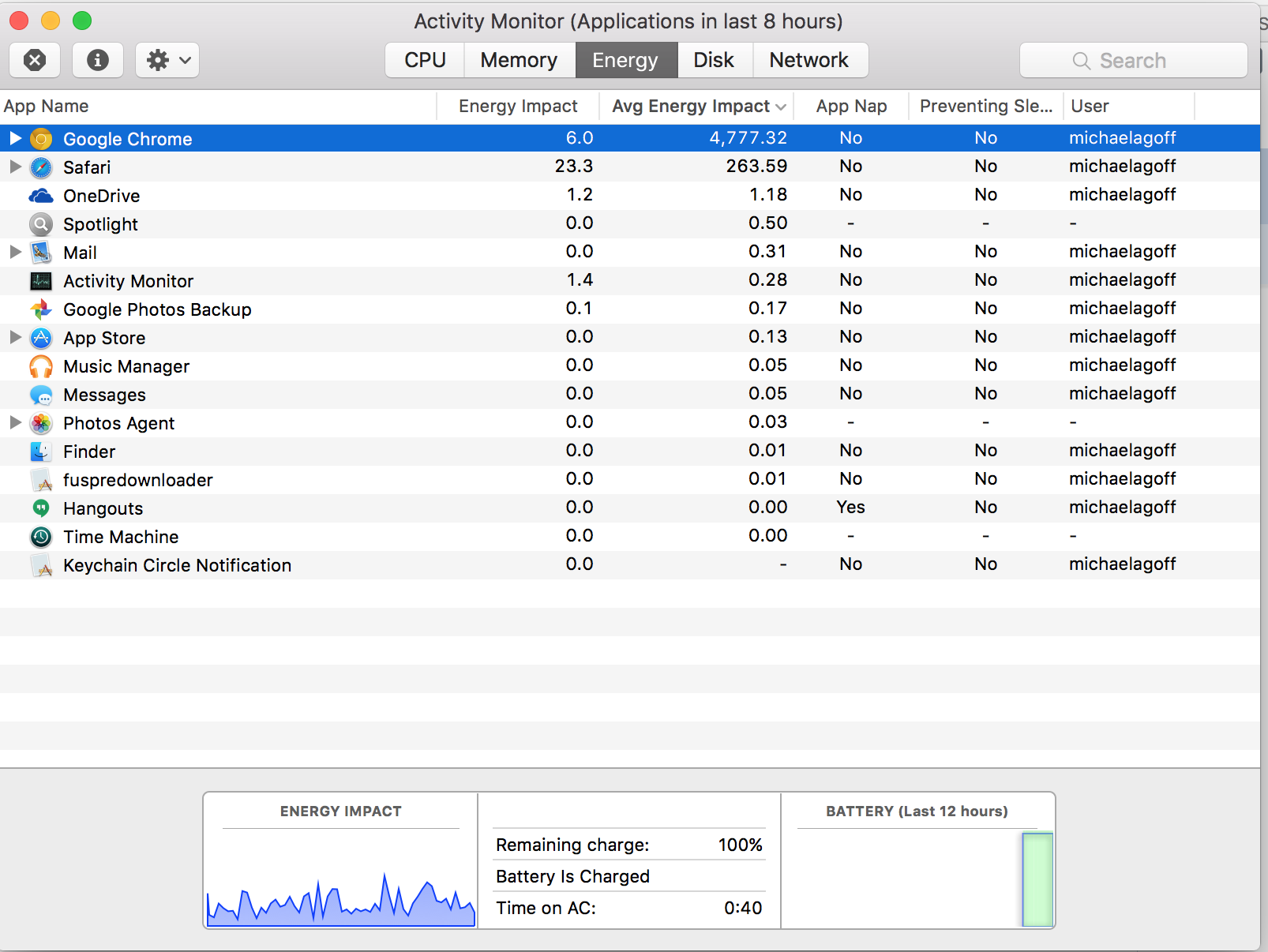Click the Finder face icon

[41, 452]
